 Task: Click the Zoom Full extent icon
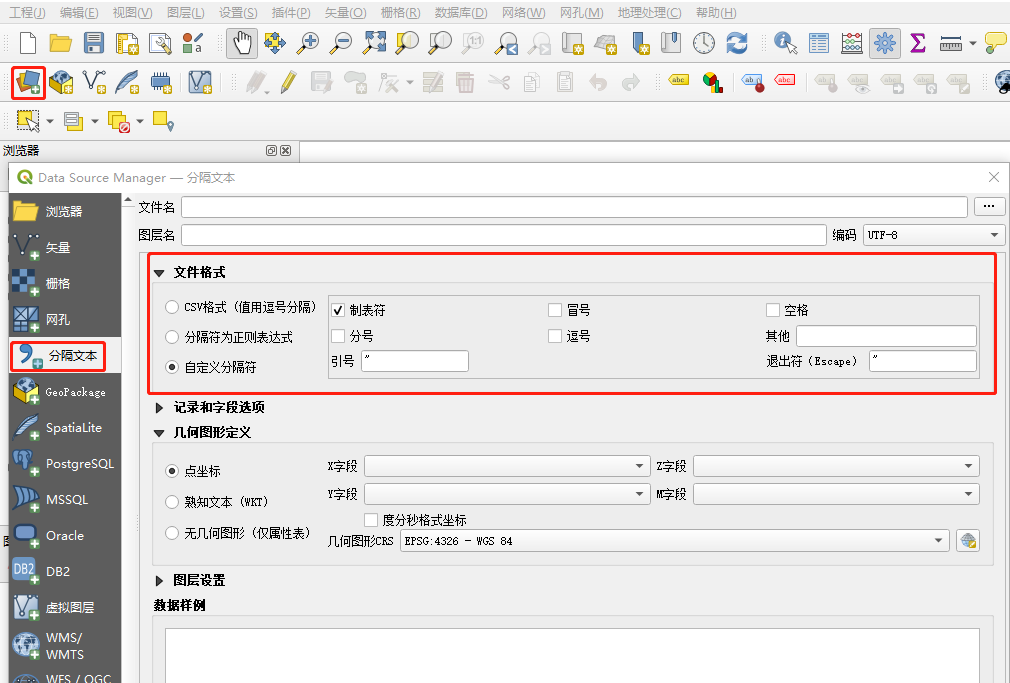coord(374,43)
